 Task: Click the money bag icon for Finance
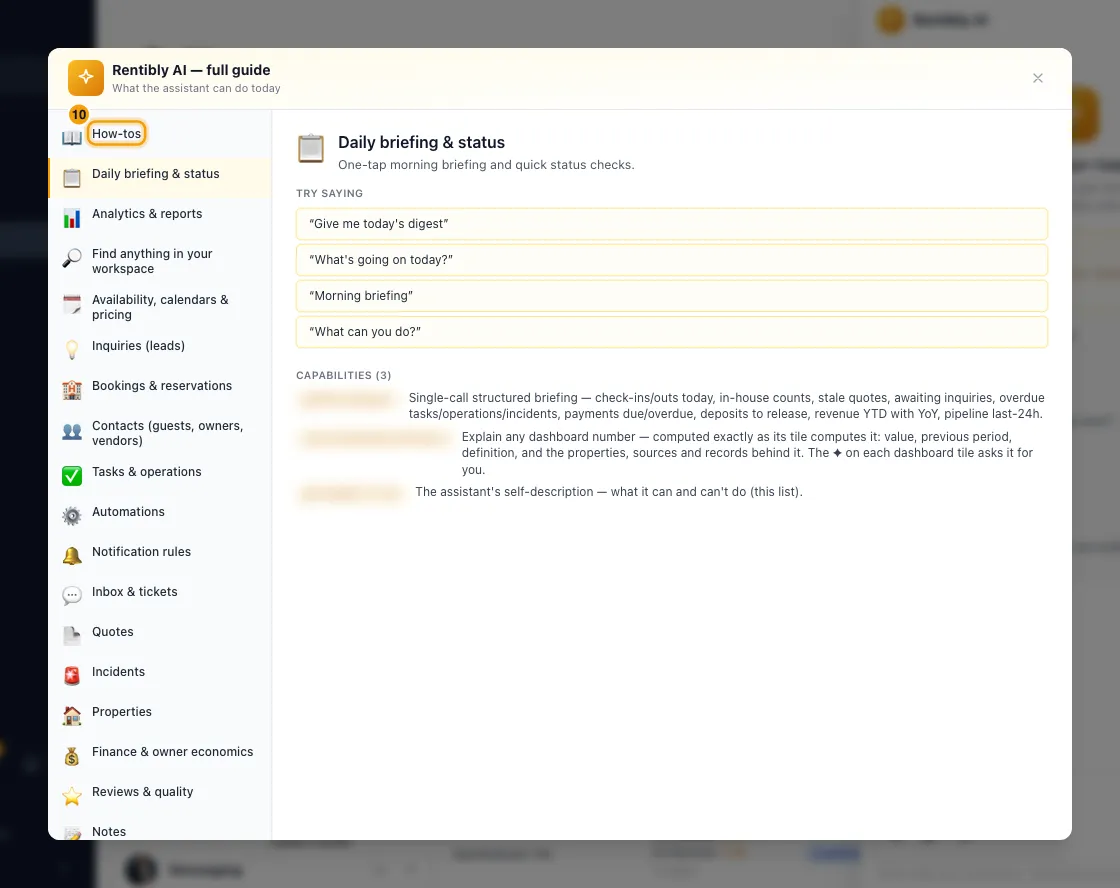(71, 755)
